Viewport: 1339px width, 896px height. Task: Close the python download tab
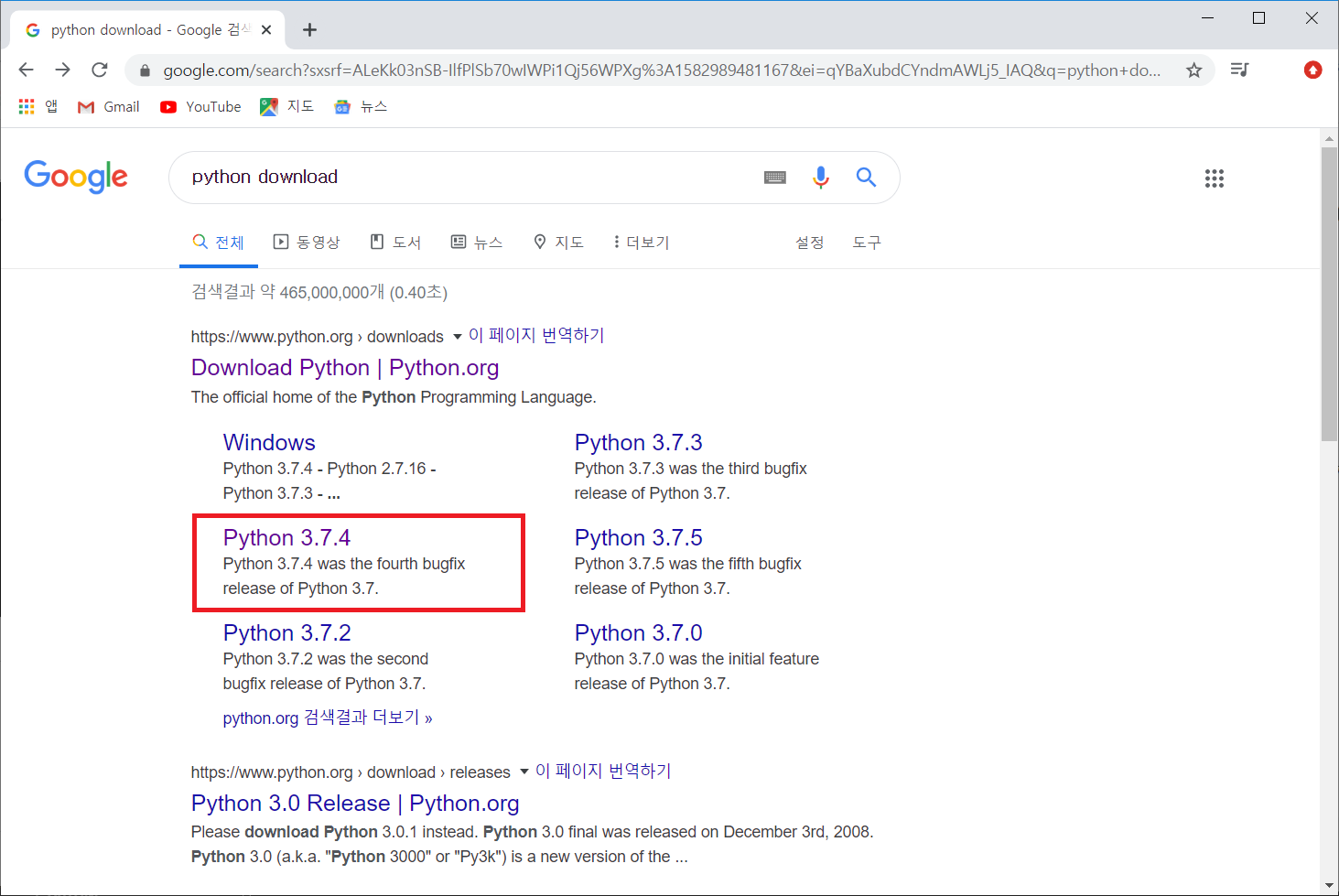pos(266,30)
